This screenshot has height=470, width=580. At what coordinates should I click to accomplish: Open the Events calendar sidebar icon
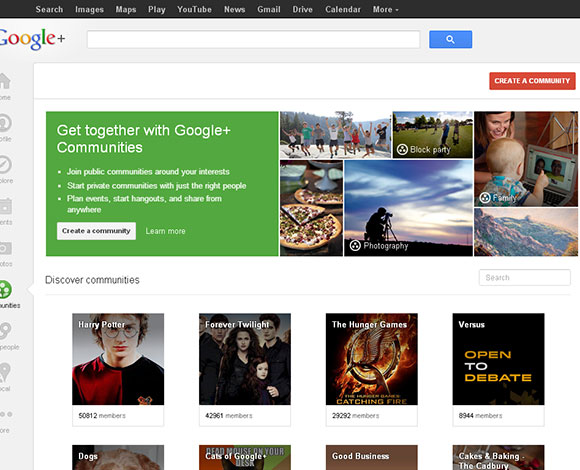(x=5, y=206)
